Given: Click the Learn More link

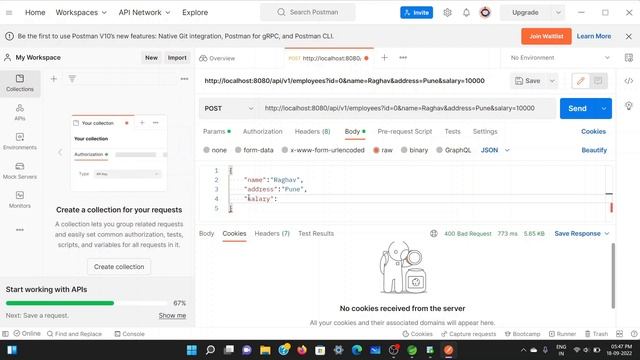Looking at the screenshot, I should 593,36.
